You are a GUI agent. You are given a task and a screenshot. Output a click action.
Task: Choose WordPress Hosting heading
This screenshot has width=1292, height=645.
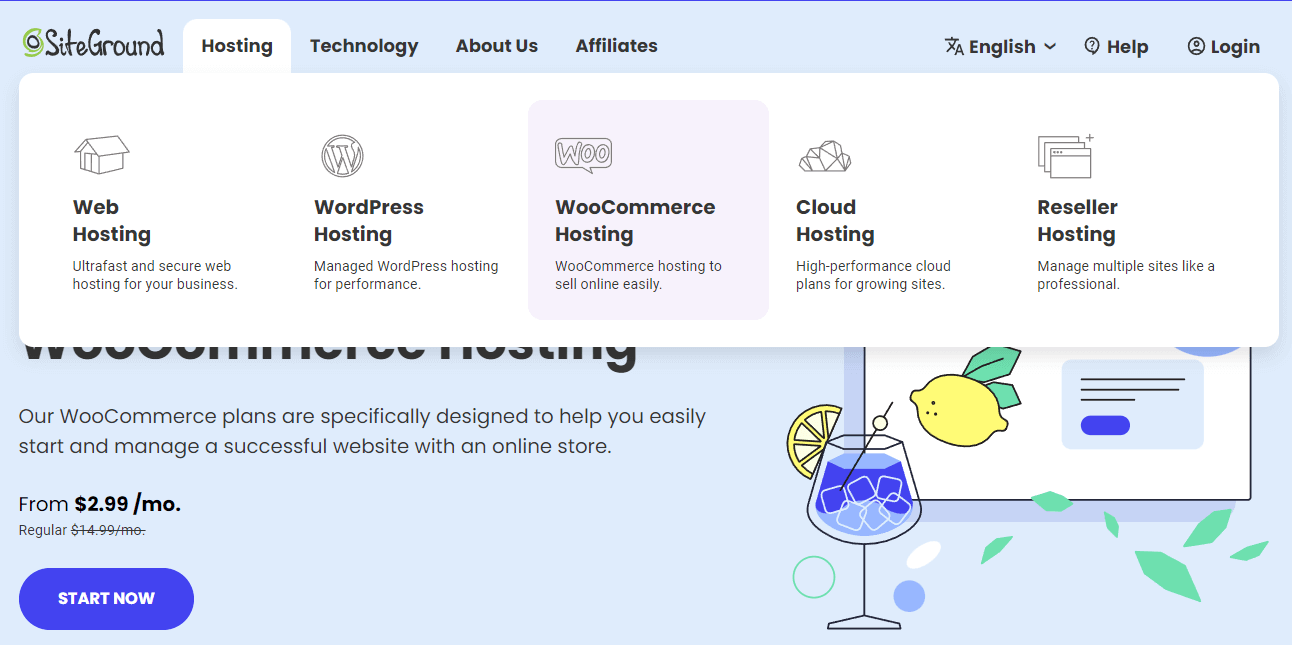pyautogui.click(x=369, y=221)
